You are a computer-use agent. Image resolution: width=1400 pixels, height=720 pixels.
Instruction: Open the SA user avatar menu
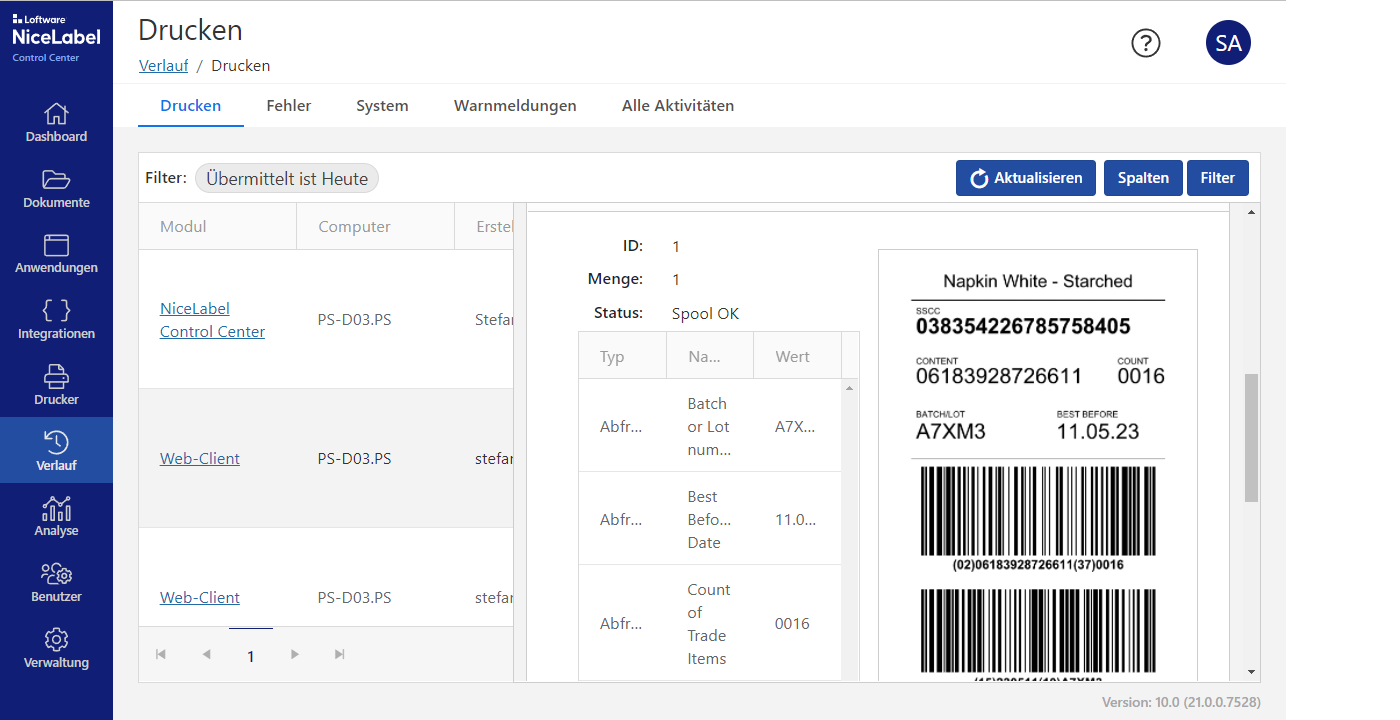(x=1228, y=43)
